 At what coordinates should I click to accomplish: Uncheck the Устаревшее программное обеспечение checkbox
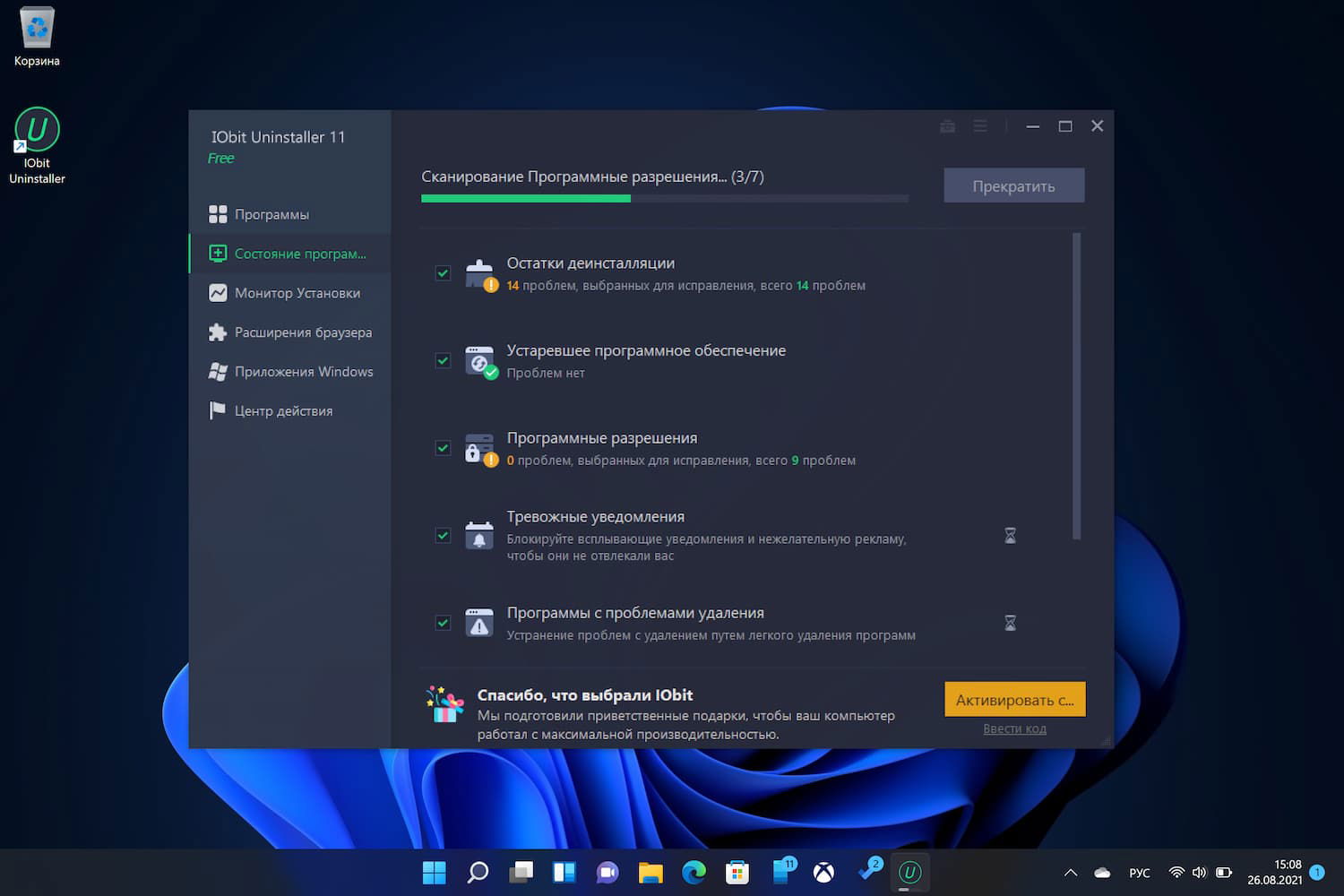[x=443, y=360]
